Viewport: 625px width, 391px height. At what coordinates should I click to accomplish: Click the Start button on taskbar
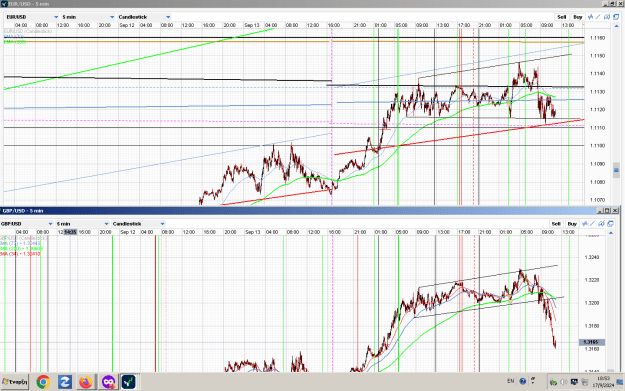pyautogui.click(x=15, y=382)
